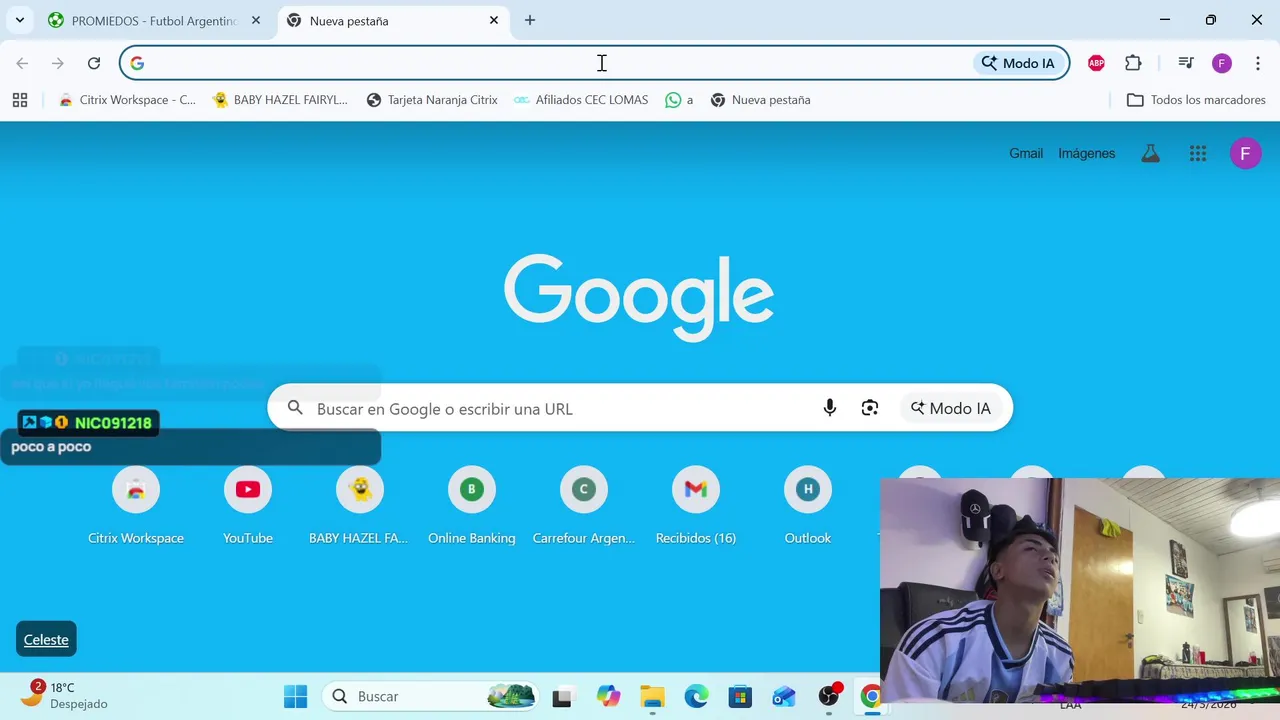
Task: Launch Copilot from the taskbar
Action: [608, 696]
